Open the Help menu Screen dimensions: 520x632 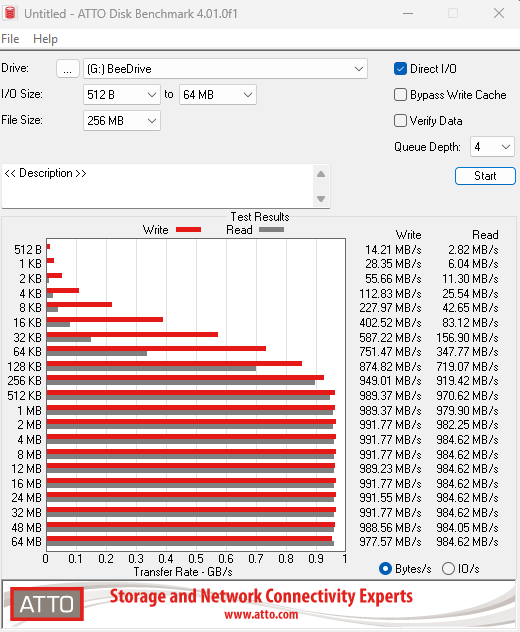pos(45,39)
